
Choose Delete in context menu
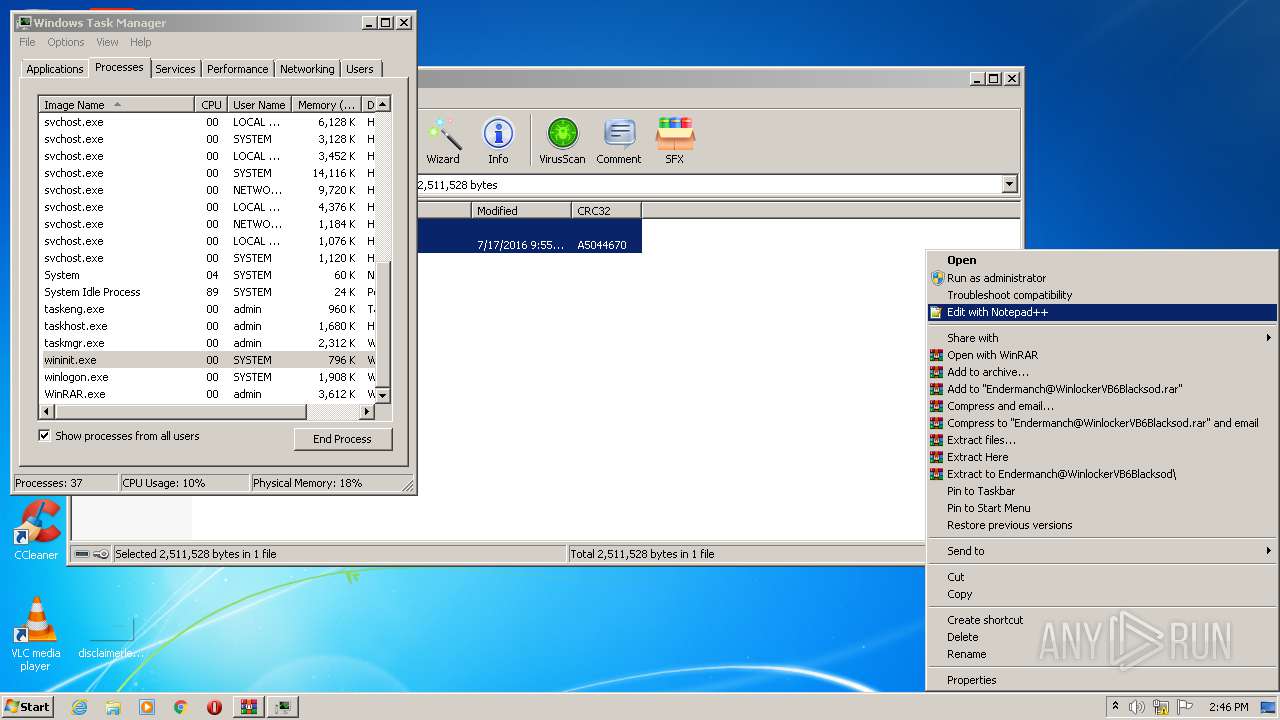point(1102,637)
